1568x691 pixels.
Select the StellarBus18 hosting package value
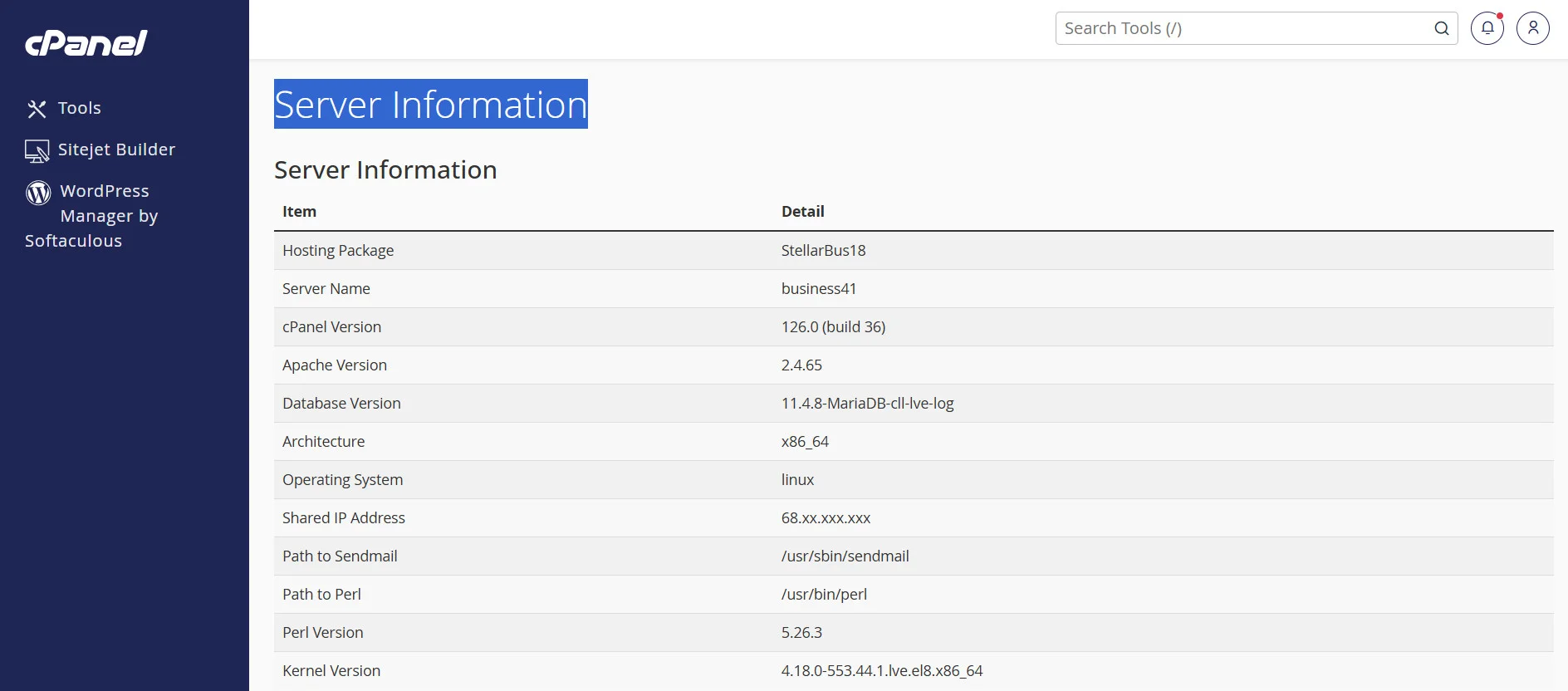(x=823, y=251)
